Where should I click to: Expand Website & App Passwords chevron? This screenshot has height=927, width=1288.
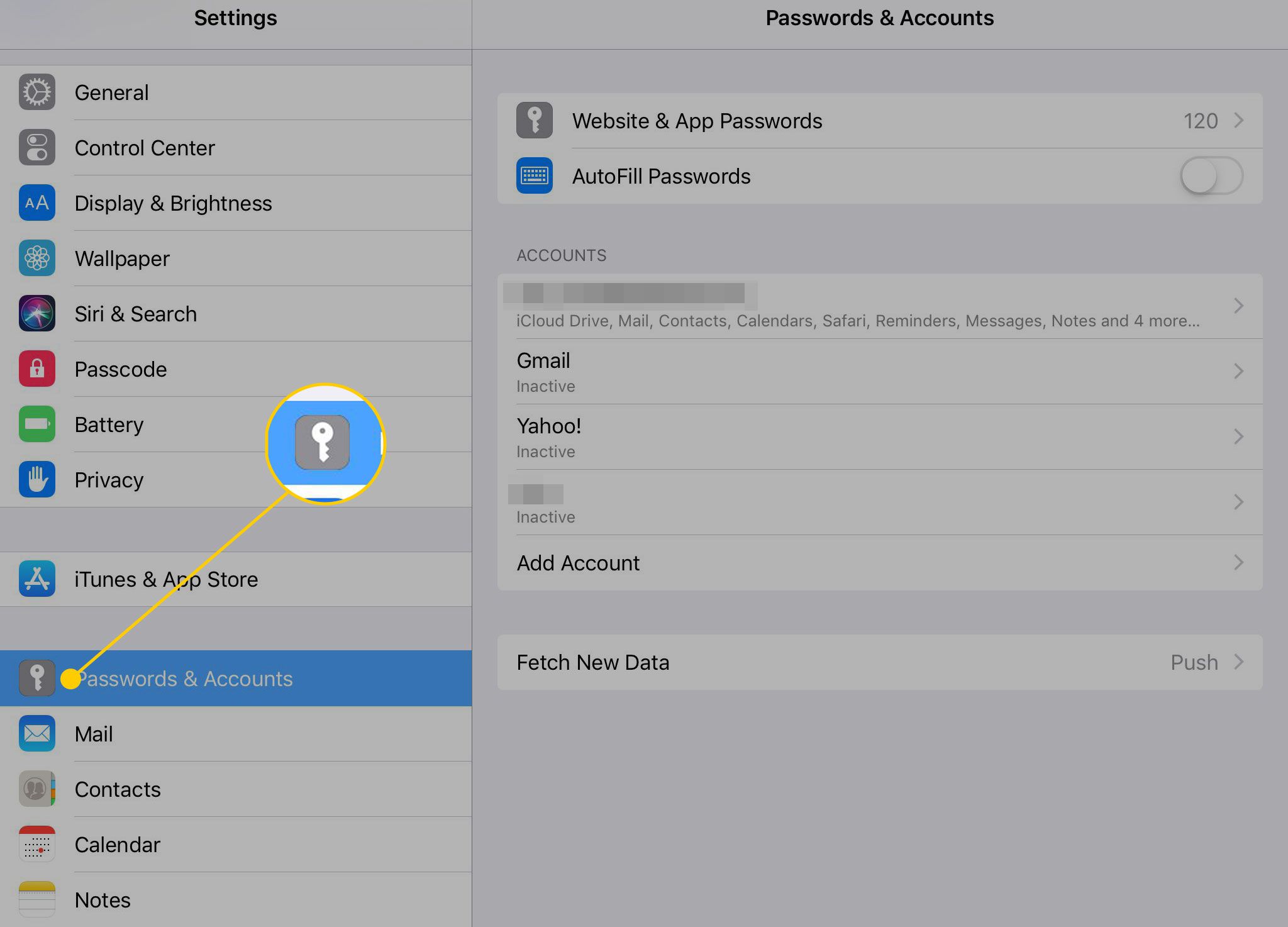[x=1238, y=121]
